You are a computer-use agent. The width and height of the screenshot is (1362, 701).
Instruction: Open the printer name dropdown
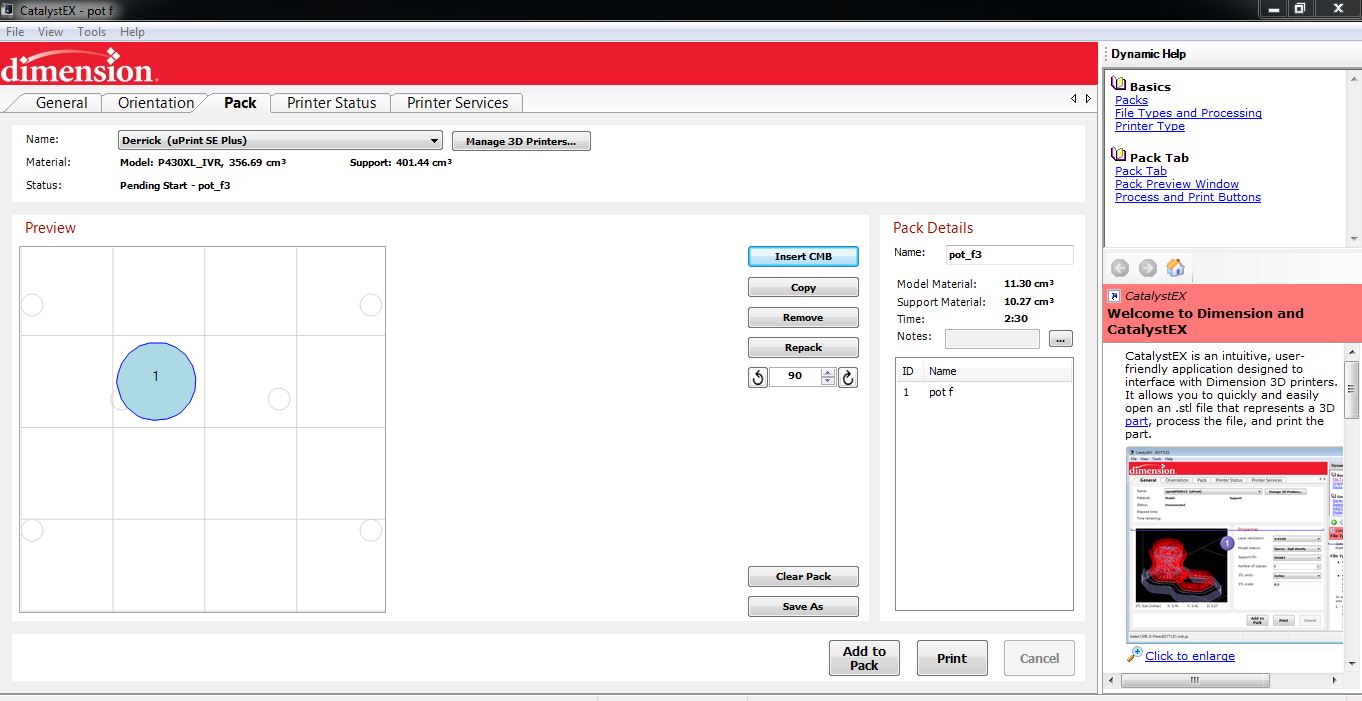coord(434,141)
